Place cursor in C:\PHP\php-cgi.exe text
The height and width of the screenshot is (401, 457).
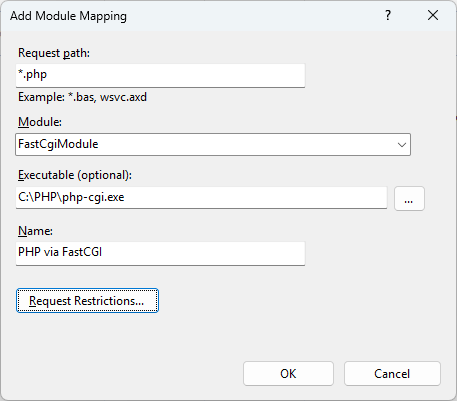71,197
